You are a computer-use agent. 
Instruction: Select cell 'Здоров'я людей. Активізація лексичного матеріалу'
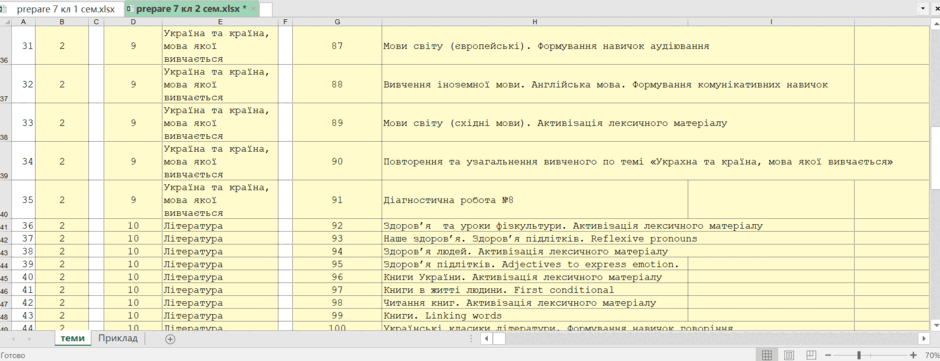click(x=535, y=251)
